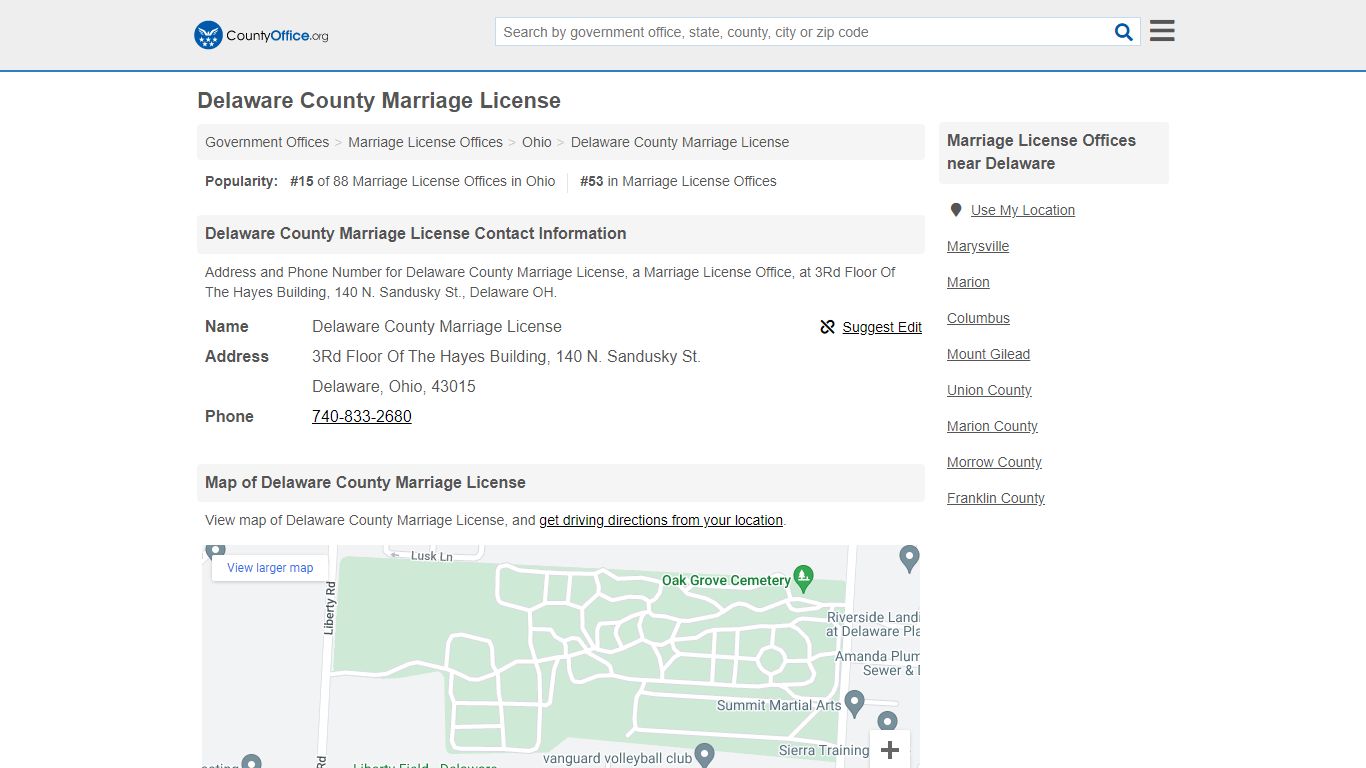The height and width of the screenshot is (768, 1366).
Task: Click the Suggest Edit link
Action: (882, 327)
